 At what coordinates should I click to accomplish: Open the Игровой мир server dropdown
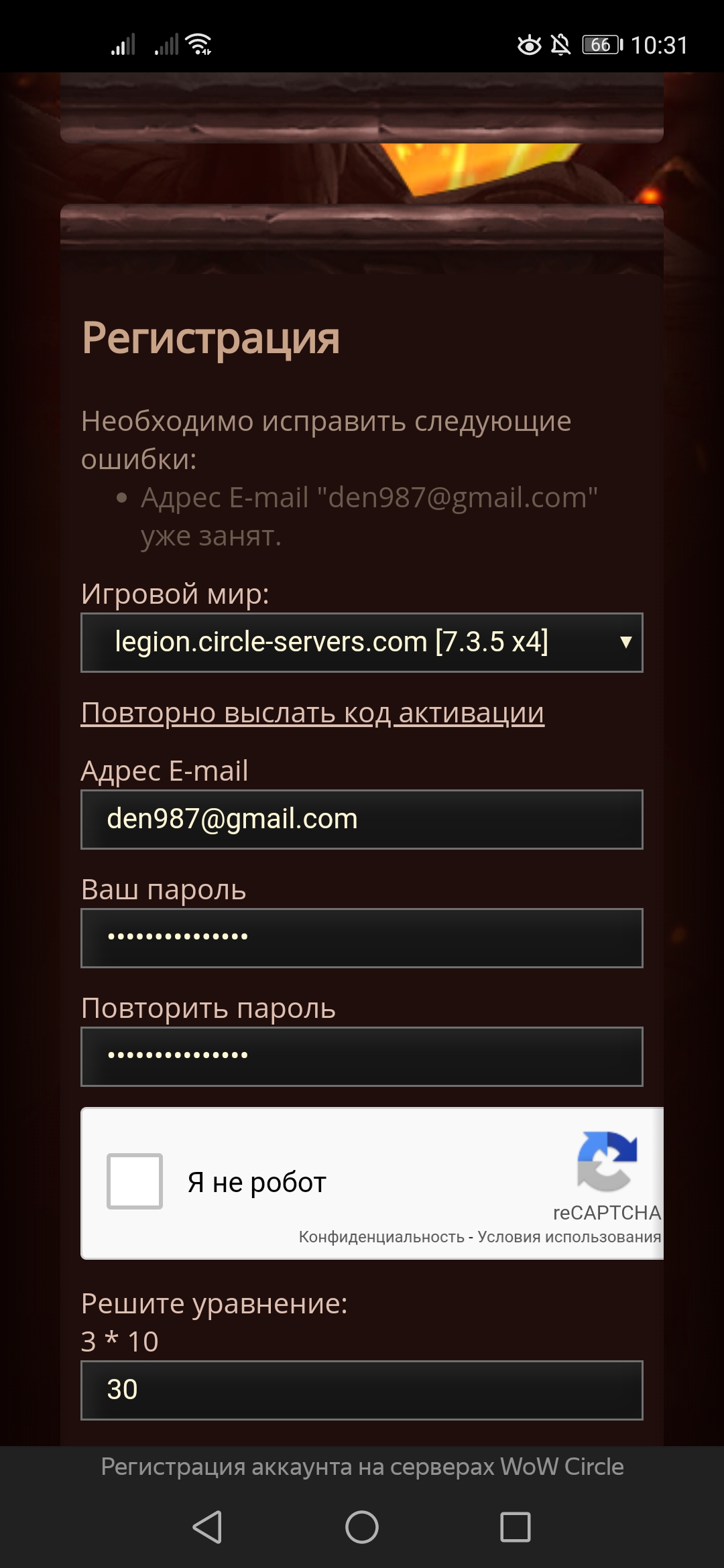tap(362, 643)
